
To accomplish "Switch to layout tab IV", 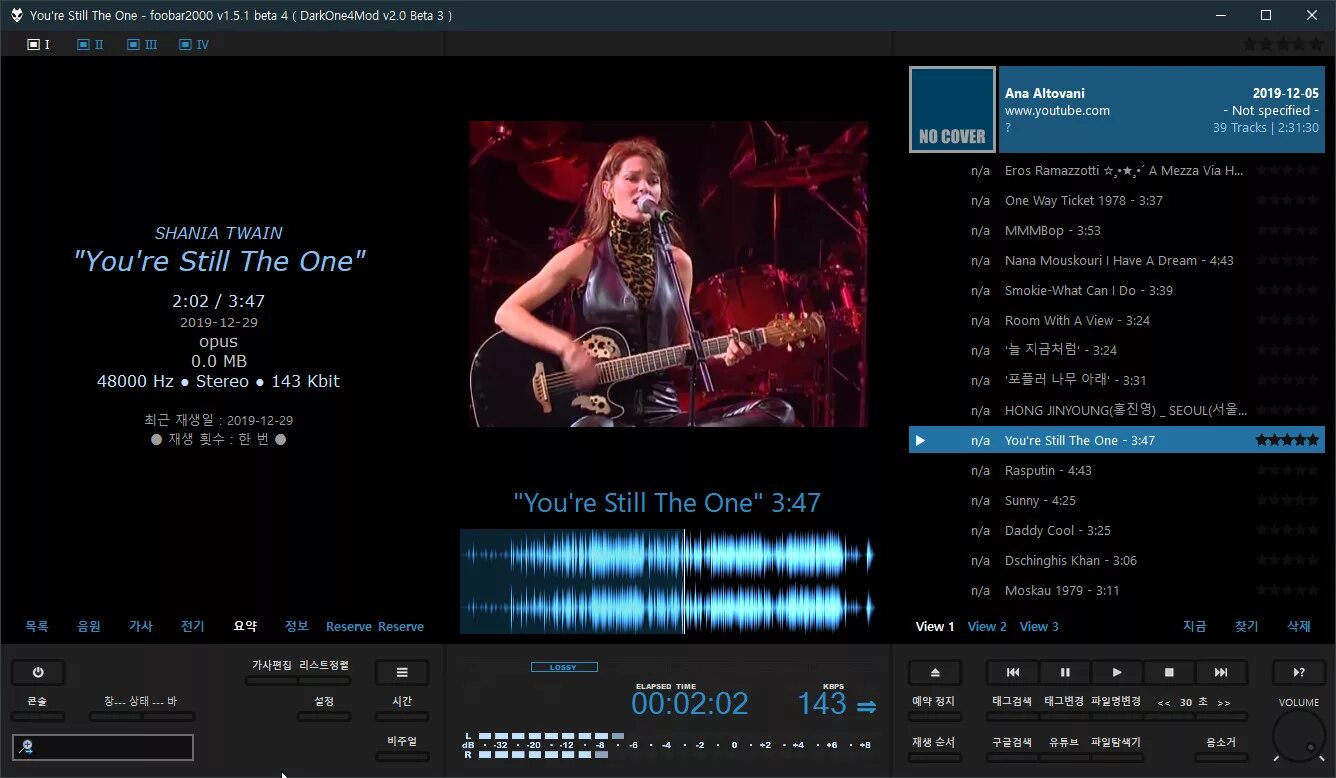I will 194,44.
